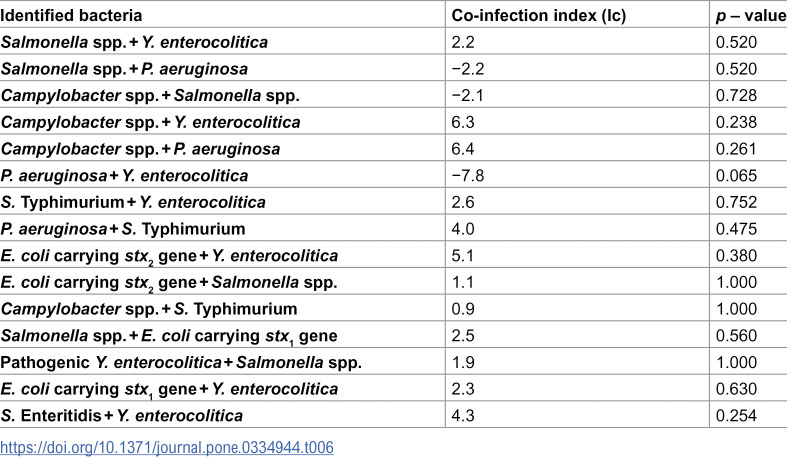Screen dimensions: 787x458
Task: Click the p-value 0.560
Action: [x=736, y=336]
